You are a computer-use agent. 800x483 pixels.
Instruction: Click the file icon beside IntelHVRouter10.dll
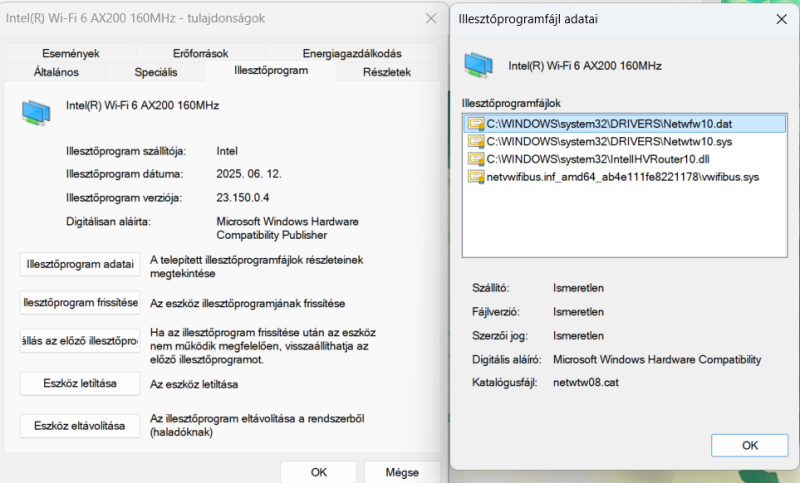(476, 160)
